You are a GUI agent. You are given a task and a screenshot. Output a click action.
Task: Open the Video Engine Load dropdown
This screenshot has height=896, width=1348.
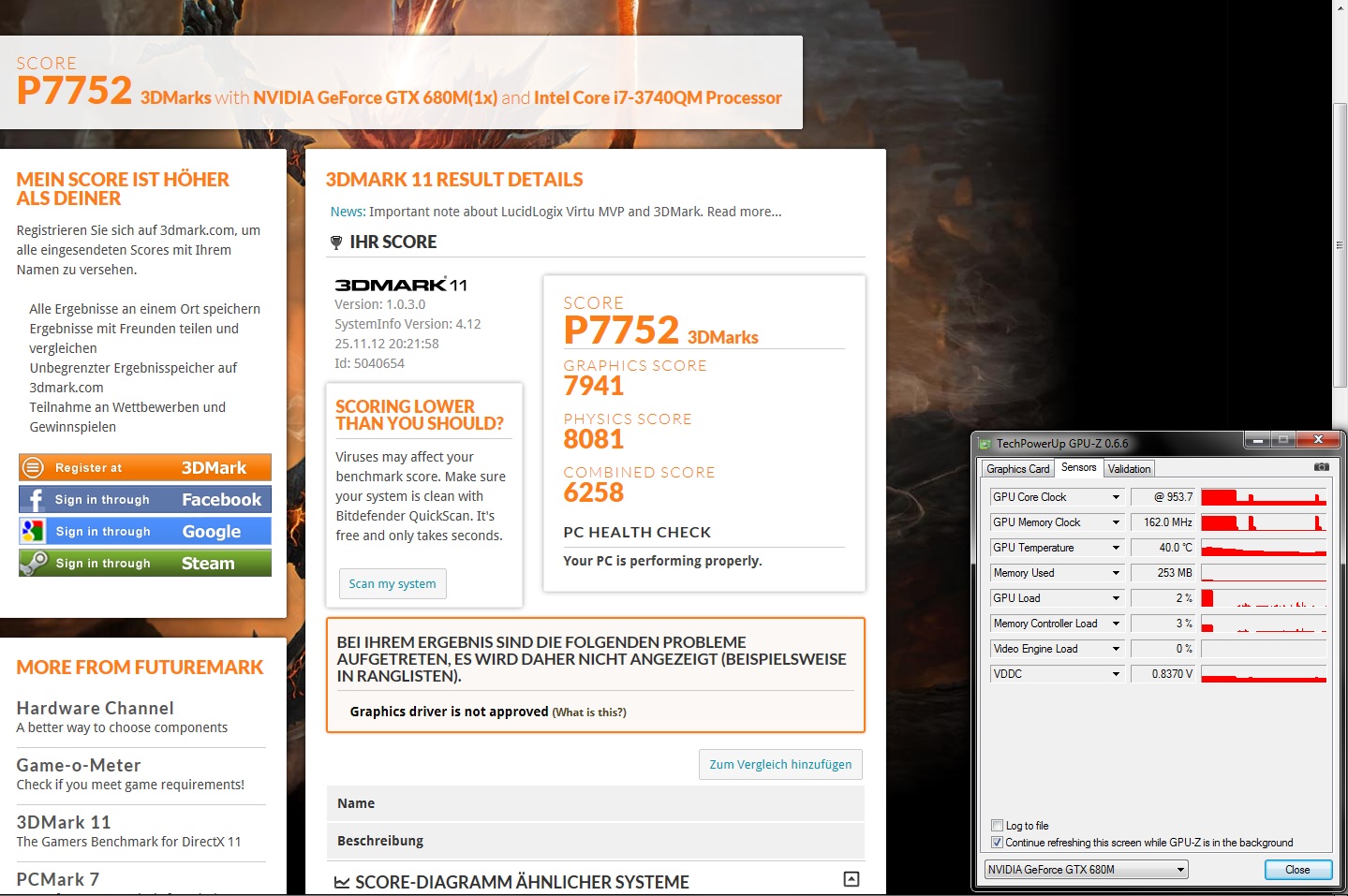[x=1116, y=649]
